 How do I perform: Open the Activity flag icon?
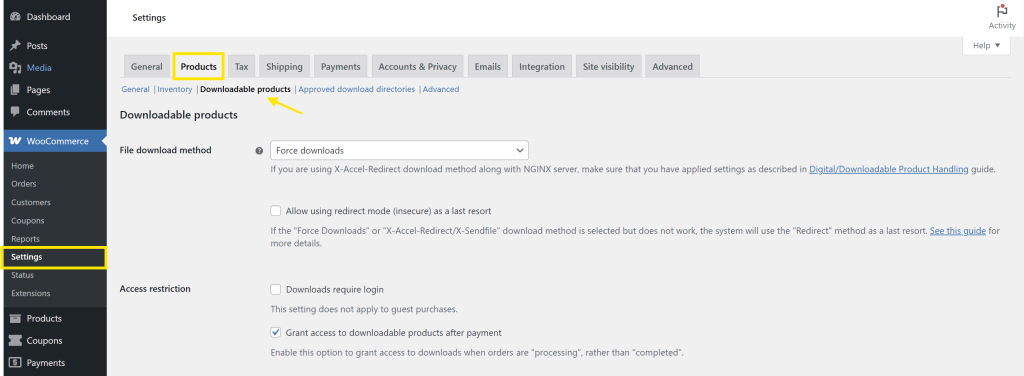pos(1002,12)
